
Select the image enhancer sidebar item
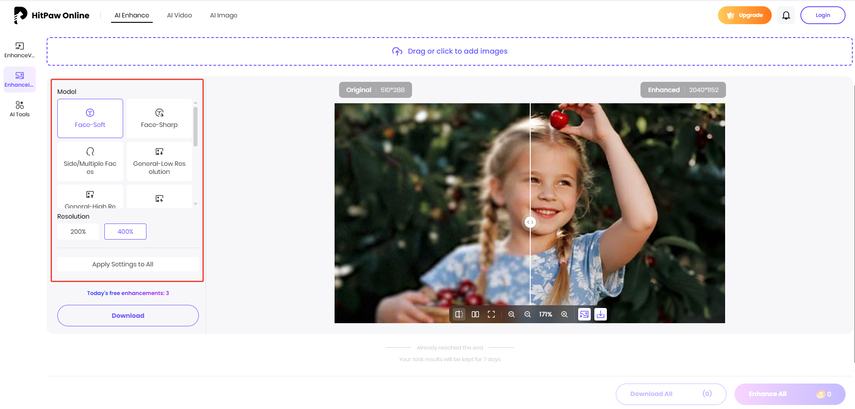[x=20, y=80]
